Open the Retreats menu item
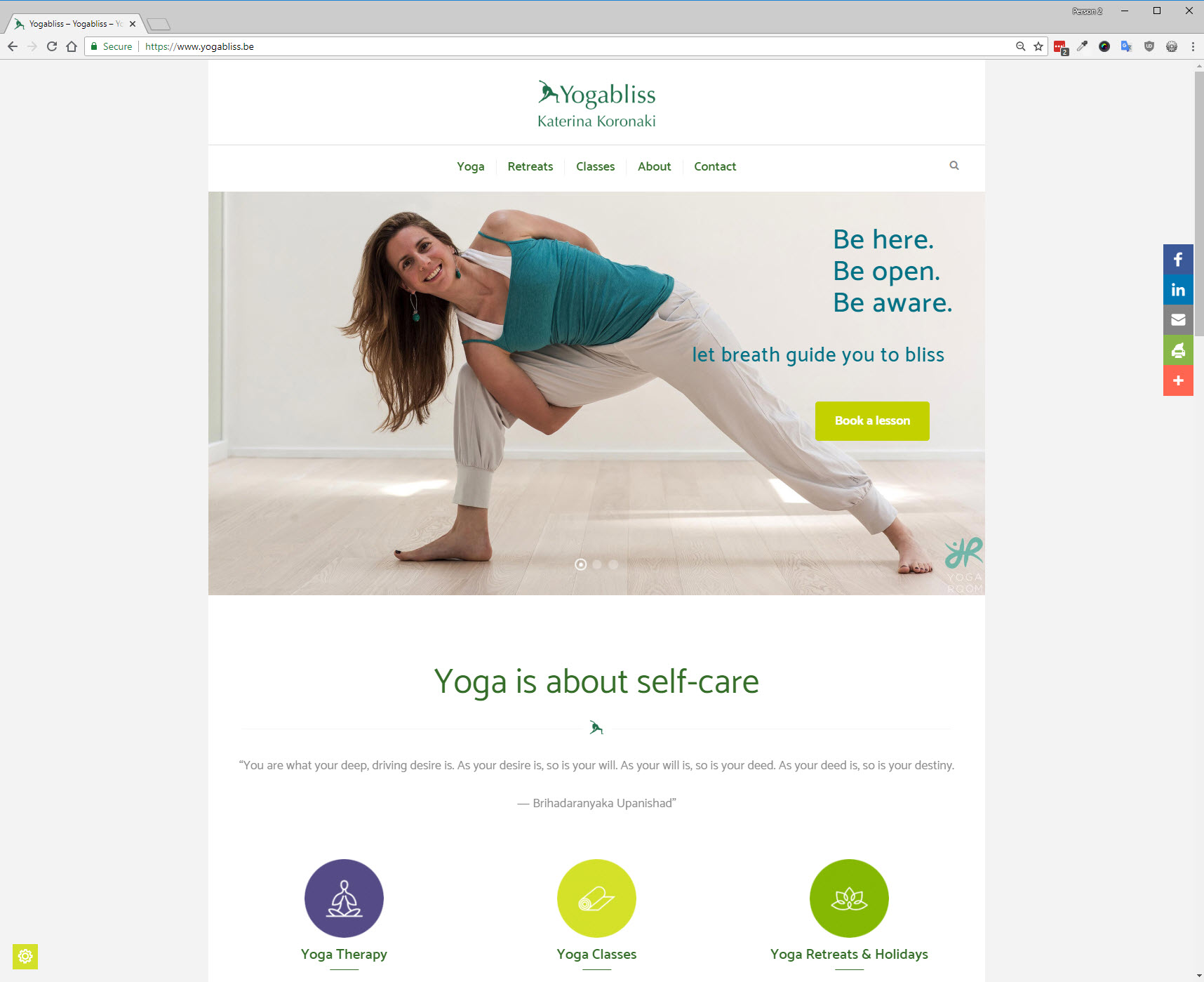Image resolution: width=1204 pixels, height=982 pixels. [x=530, y=166]
